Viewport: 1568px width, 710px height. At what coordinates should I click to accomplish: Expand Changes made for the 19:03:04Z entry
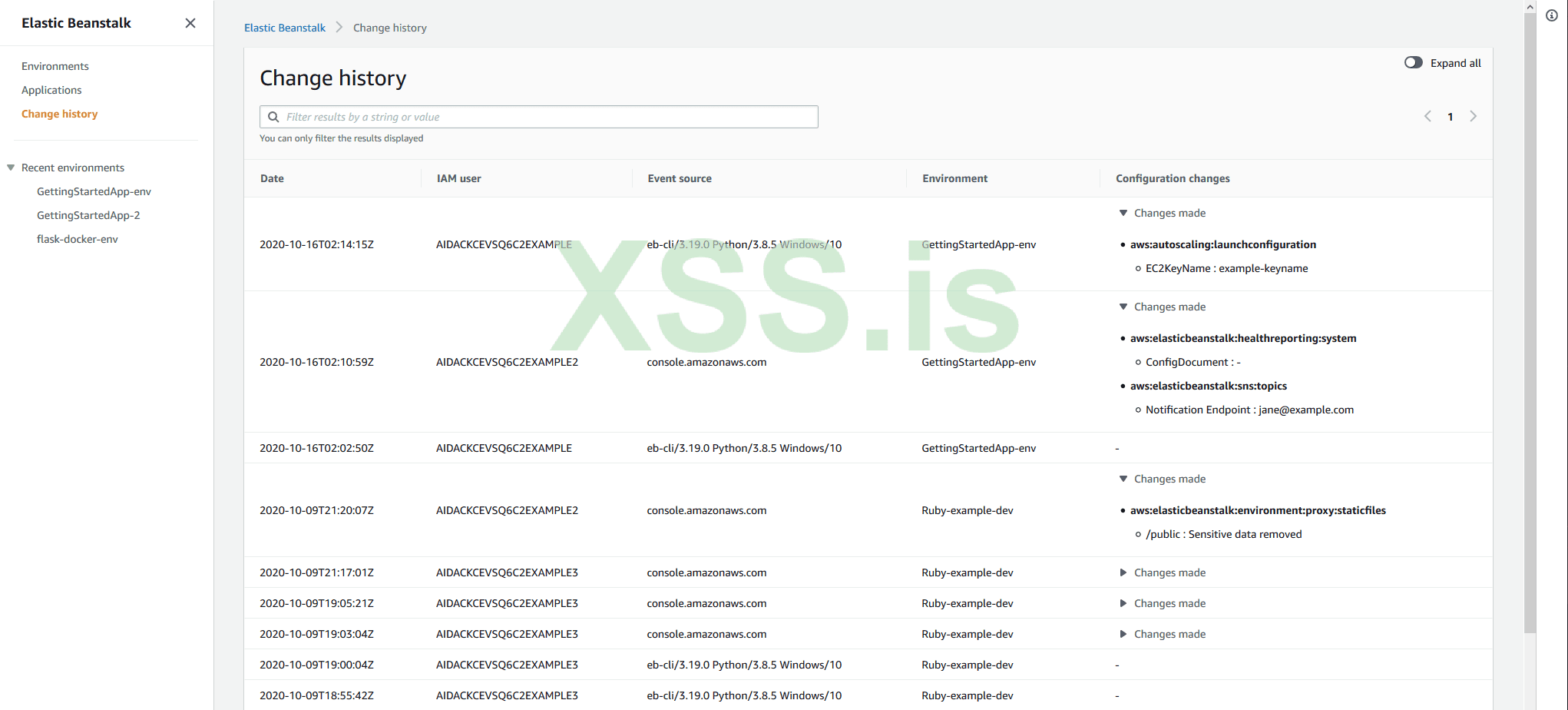pyautogui.click(x=1123, y=634)
